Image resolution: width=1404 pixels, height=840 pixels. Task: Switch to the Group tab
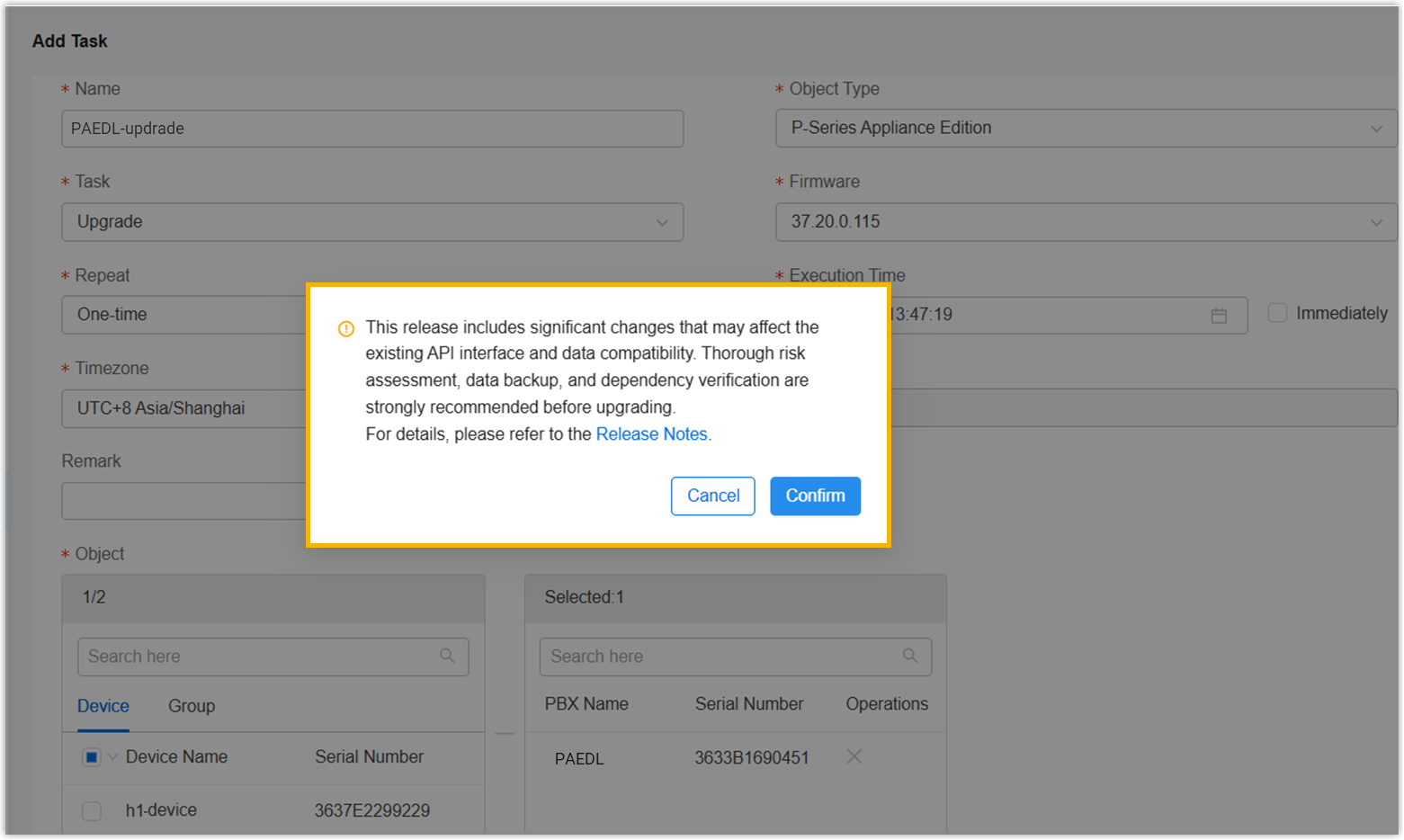click(192, 706)
